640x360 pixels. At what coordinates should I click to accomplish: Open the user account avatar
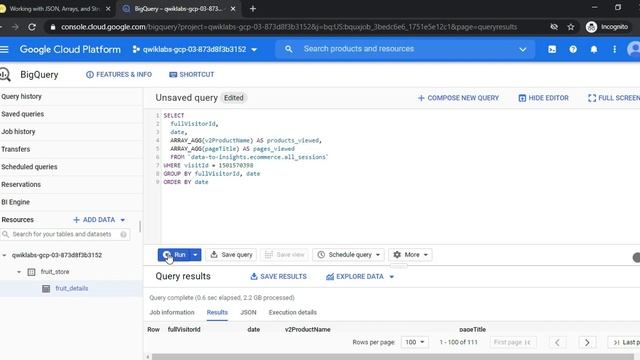634,49
